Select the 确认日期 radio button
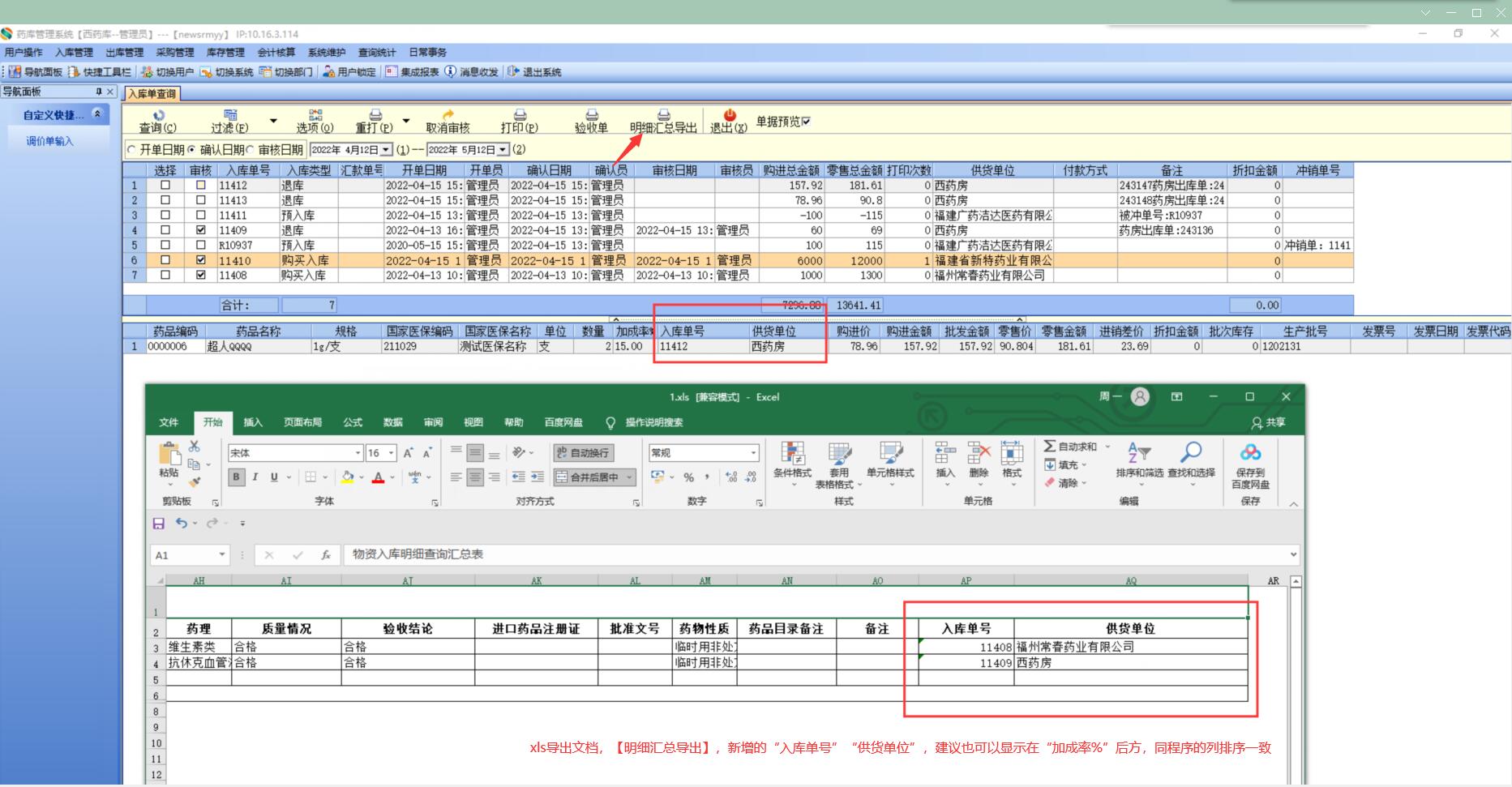The height and width of the screenshot is (787, 1512). (x=192, y=150)
